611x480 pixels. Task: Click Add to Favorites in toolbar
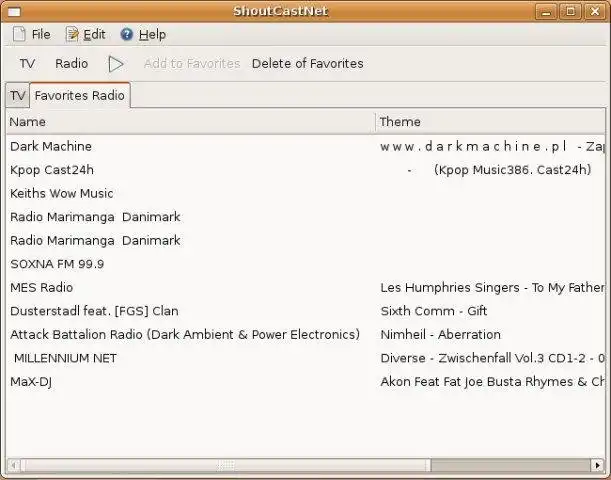point(192,64)
